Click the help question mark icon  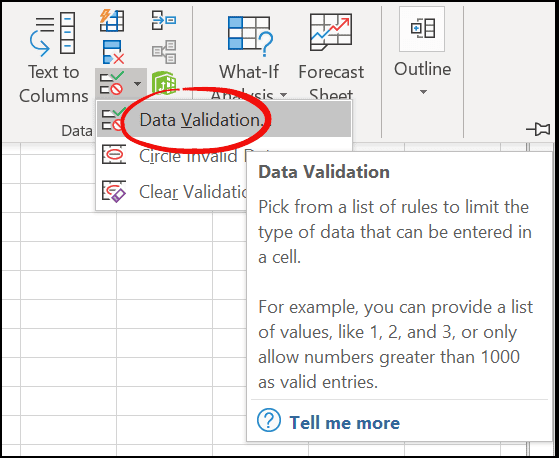[269, 420]
